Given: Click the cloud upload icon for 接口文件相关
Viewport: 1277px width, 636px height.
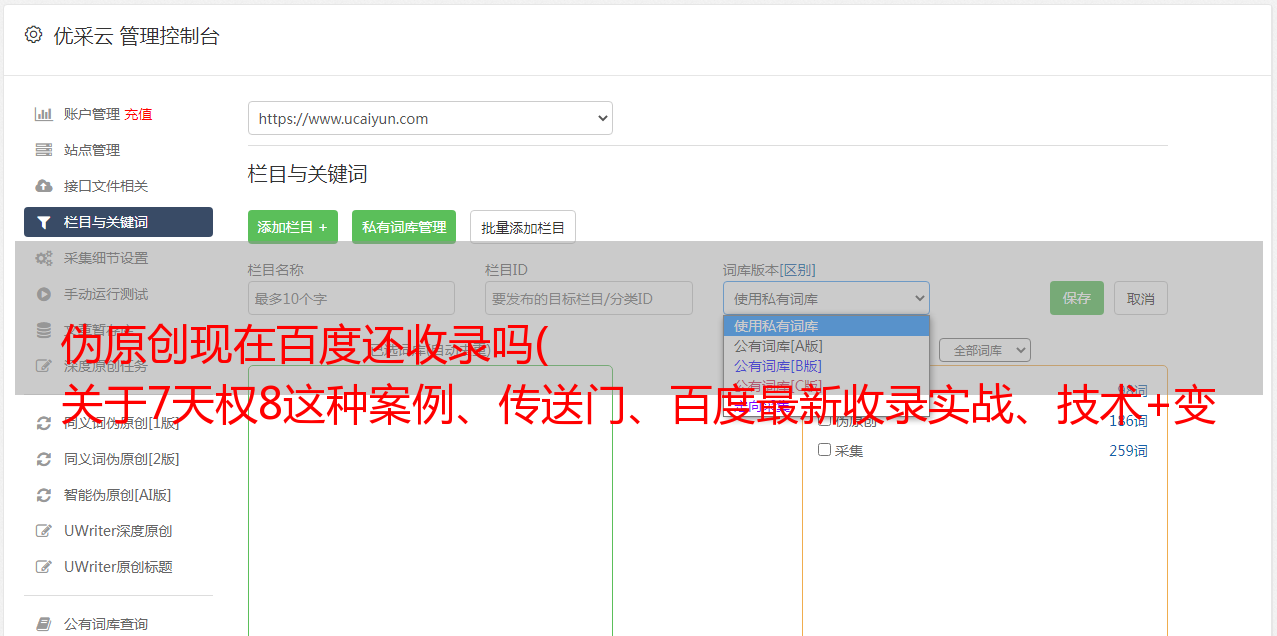Looking at the screenshot, I should click(44, 186).
